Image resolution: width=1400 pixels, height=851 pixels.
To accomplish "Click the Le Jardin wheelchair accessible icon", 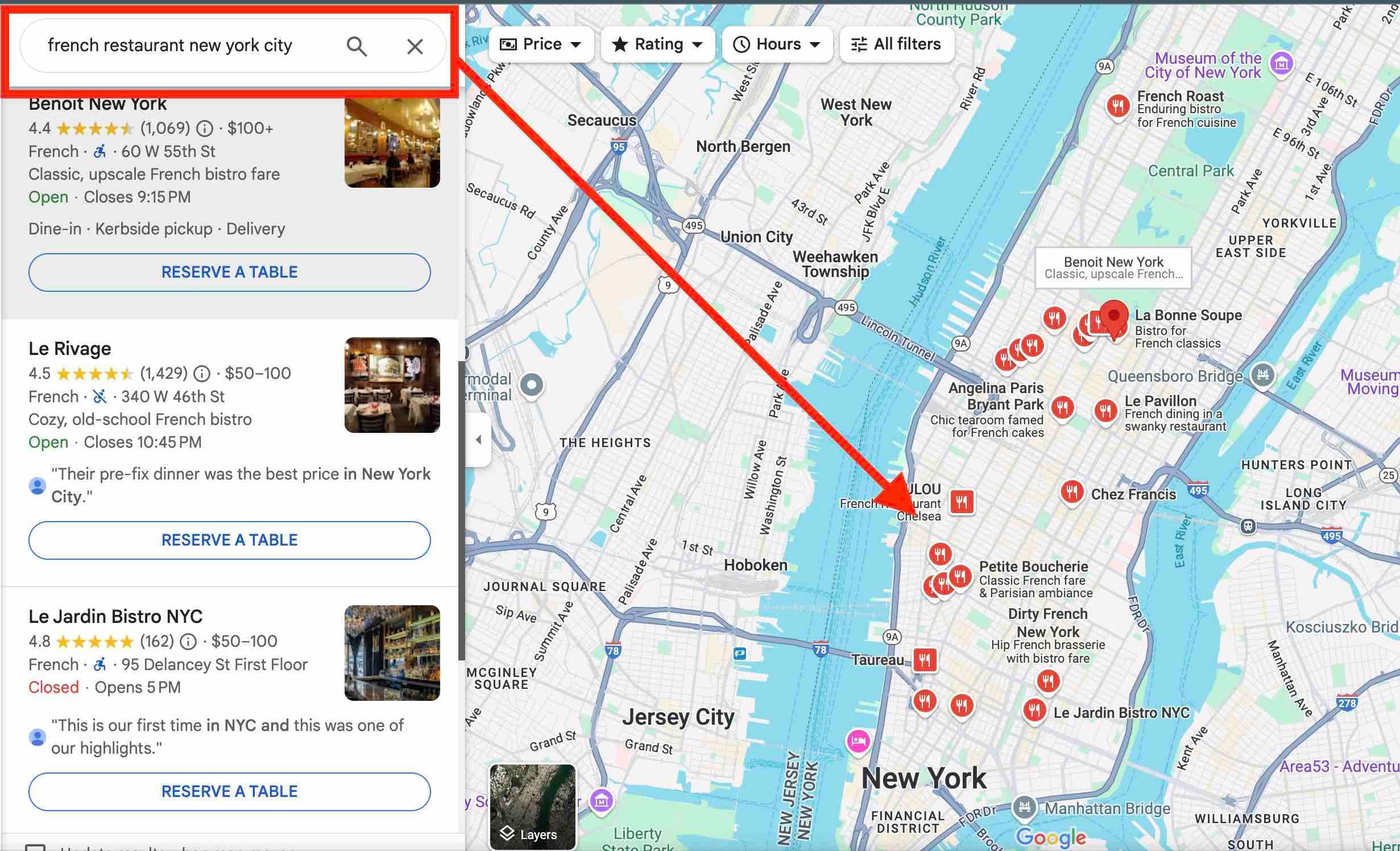I will pos(100,664).
